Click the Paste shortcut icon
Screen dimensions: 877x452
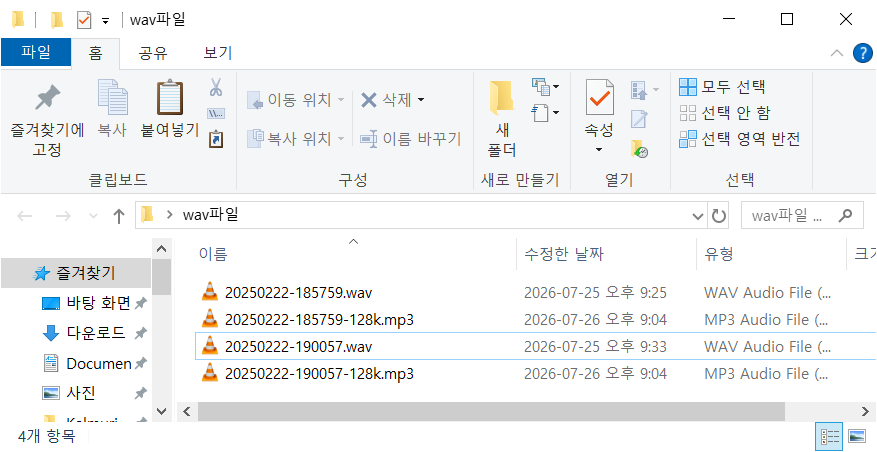216,139
